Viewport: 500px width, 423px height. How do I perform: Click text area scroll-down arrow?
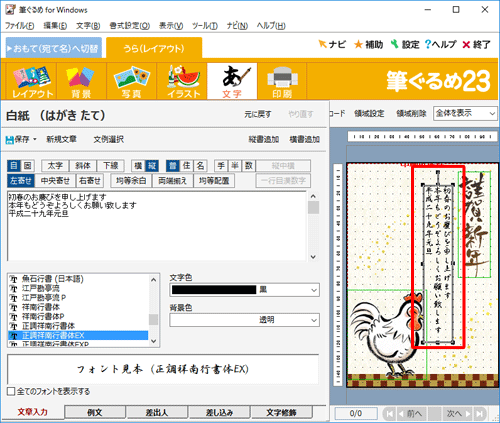(313, 257)
